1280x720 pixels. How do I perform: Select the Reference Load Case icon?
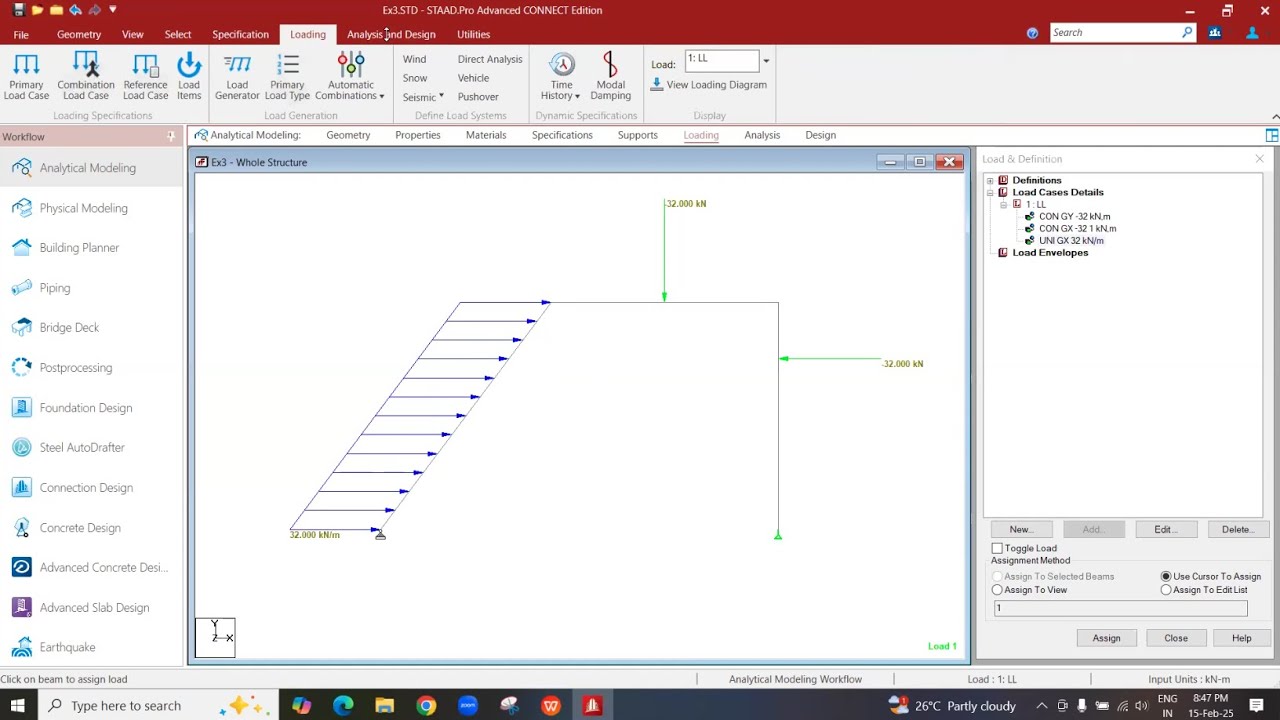click(x=146, y=76)
